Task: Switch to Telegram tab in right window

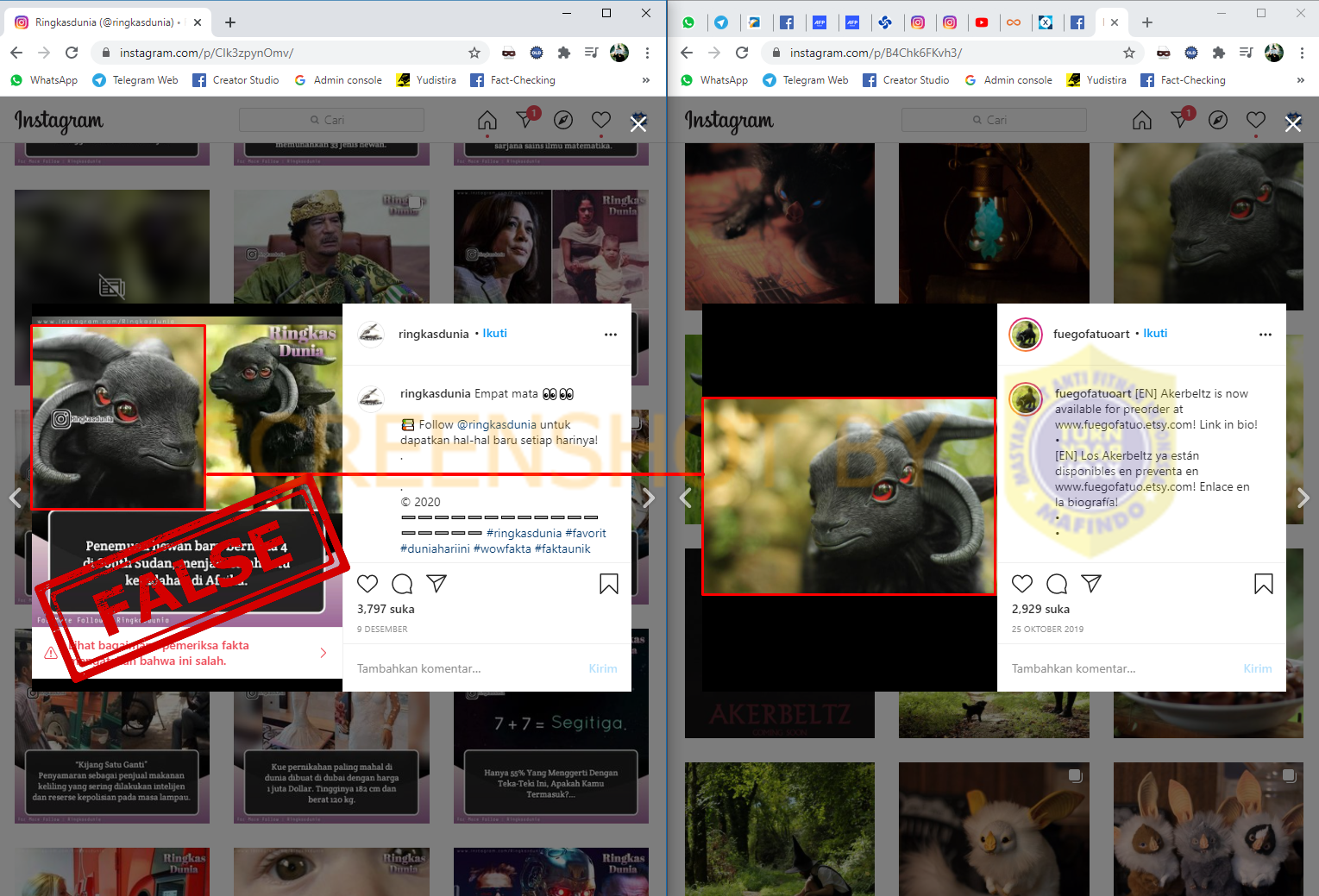Action: click(721, 22)
